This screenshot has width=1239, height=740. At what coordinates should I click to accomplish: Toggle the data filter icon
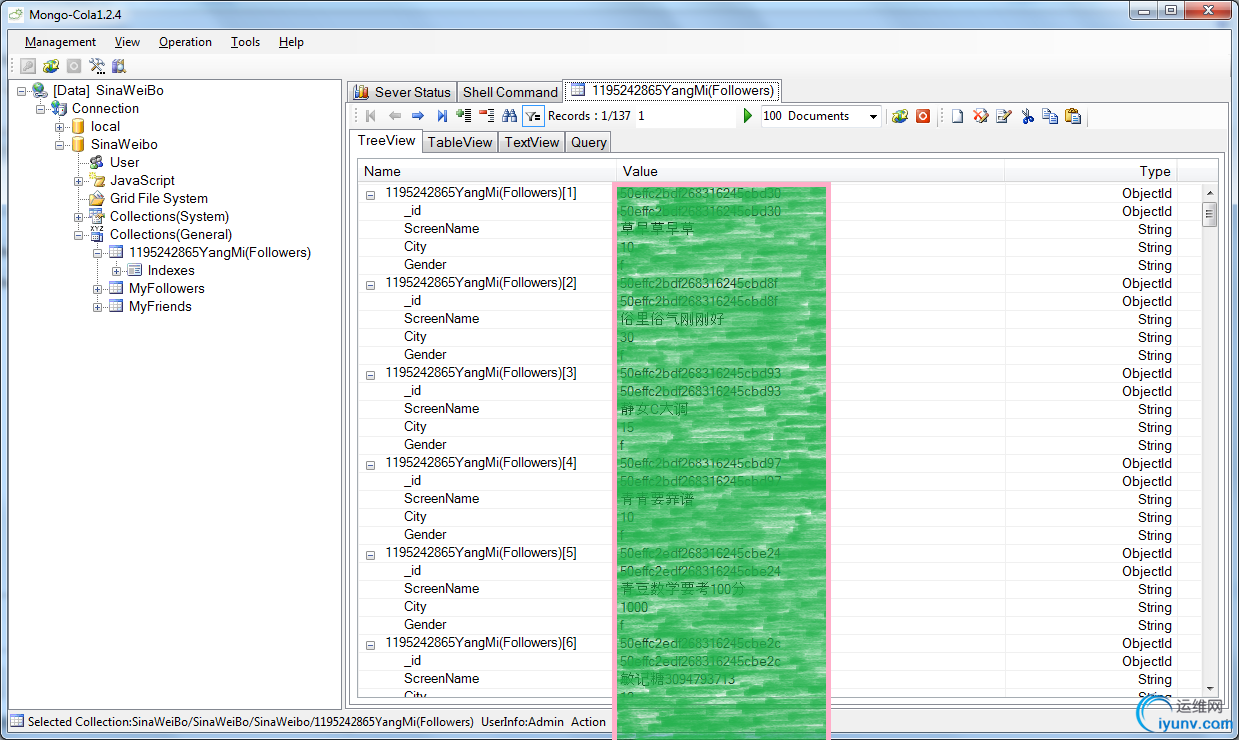533,116
